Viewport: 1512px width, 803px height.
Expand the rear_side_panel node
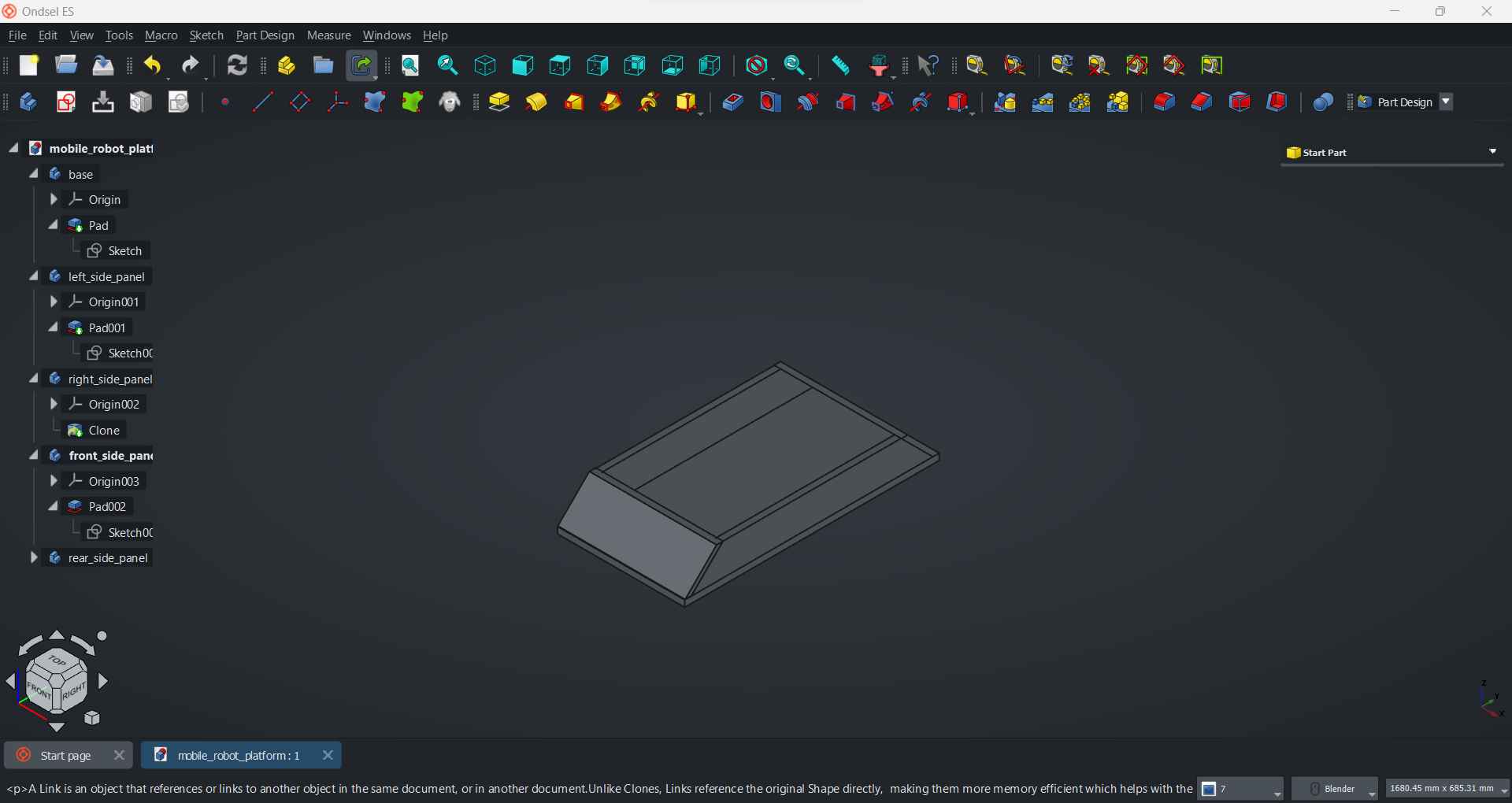(34, 558)
